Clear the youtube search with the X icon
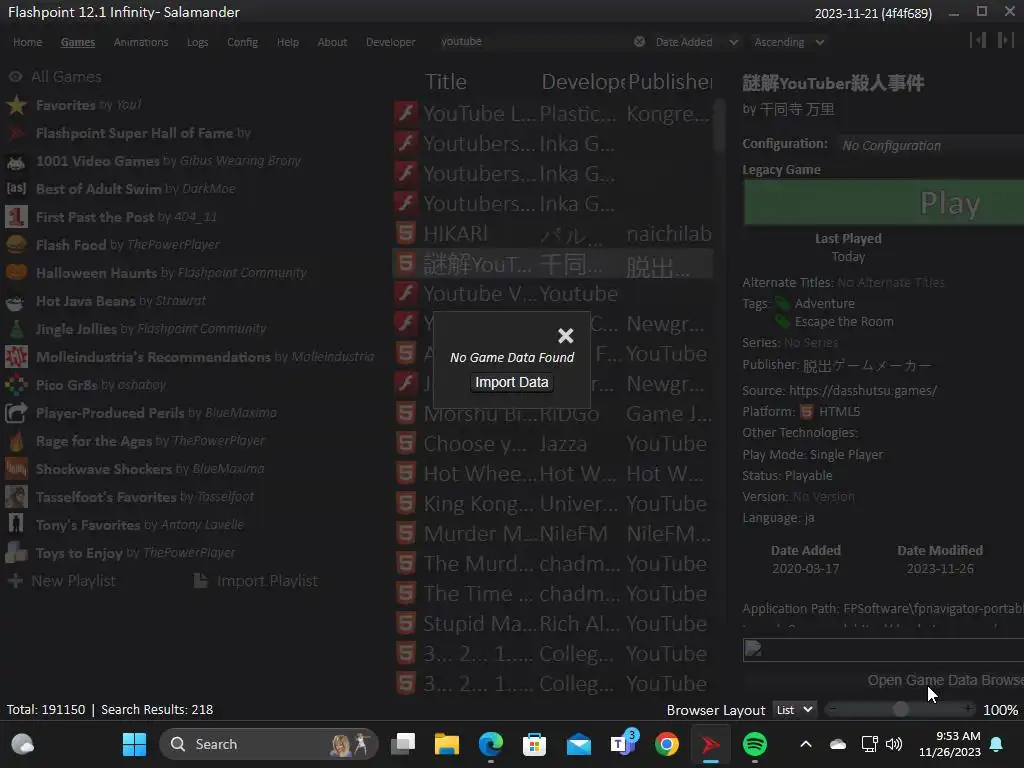This screenshot has height=768, width=1024. coord(639,42)
